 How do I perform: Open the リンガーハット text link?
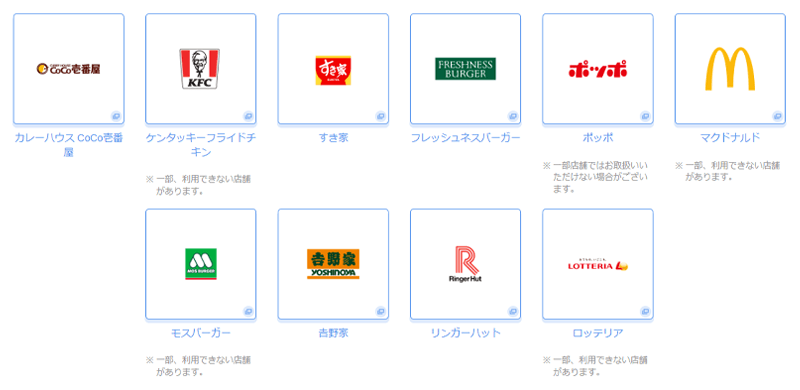click(465, 333)
